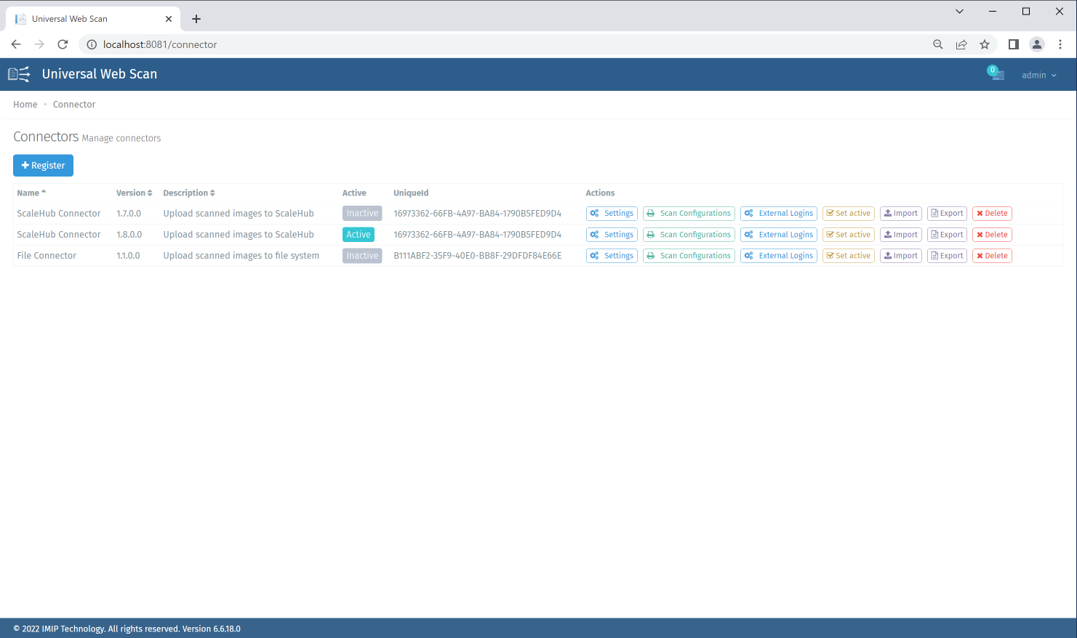Viewport: 1077px width, 638px height.
Task: Click Set active for ScaleHub 1.8.0.0
Action: pos(848,235)
